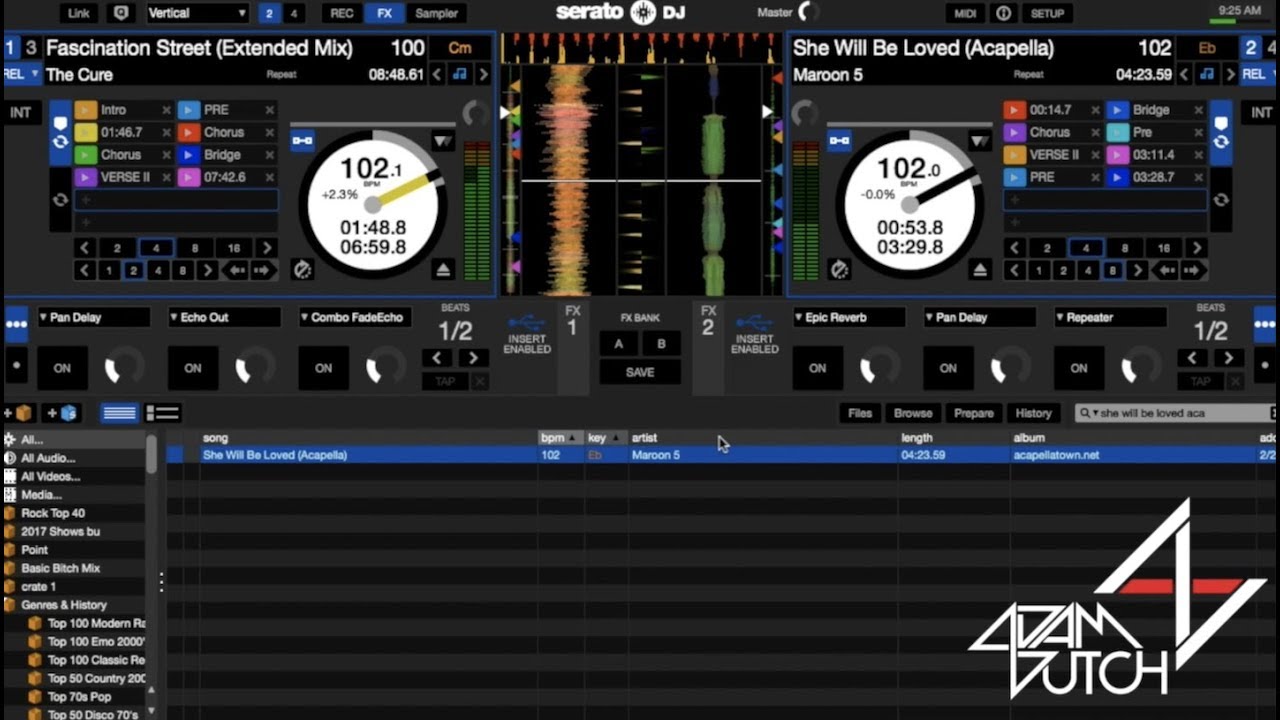
Task: Switch library to the album art list view icon
Action: click(163, 413)
